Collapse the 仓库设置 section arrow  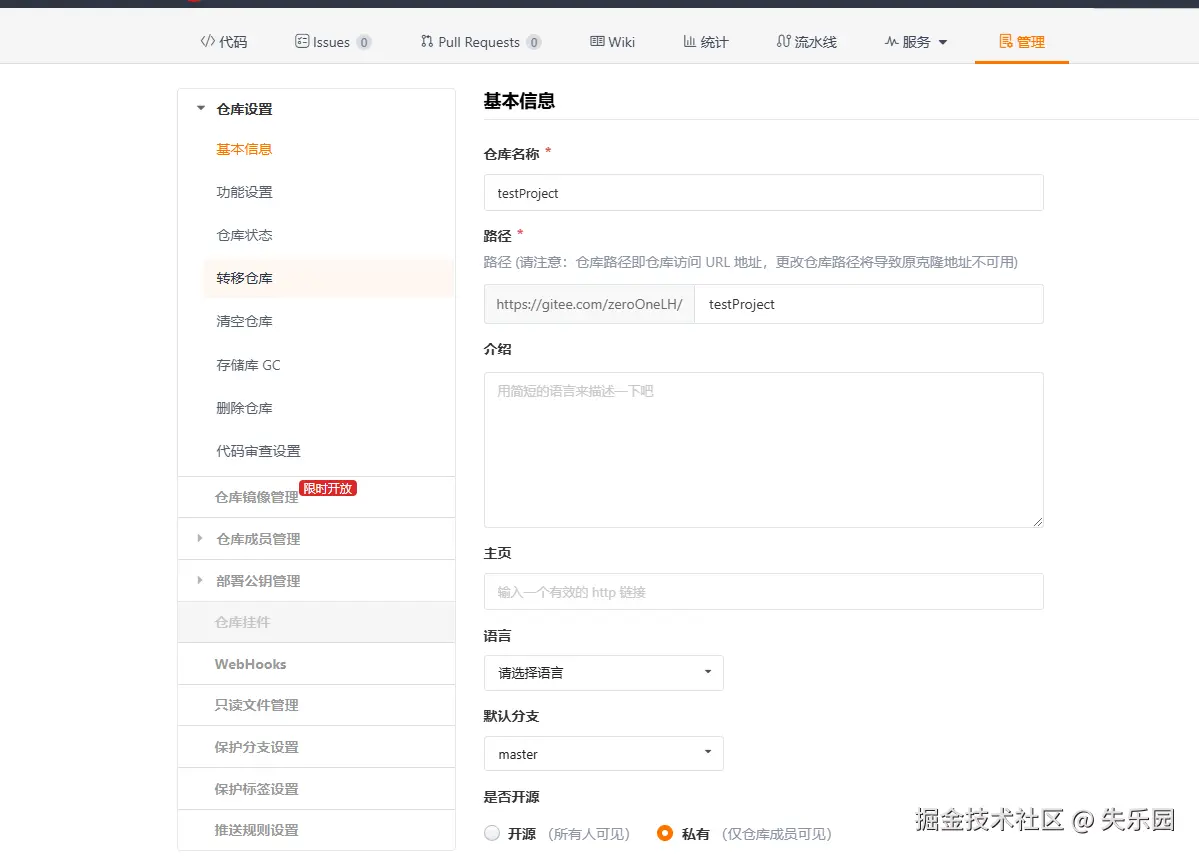coord(200,109)
